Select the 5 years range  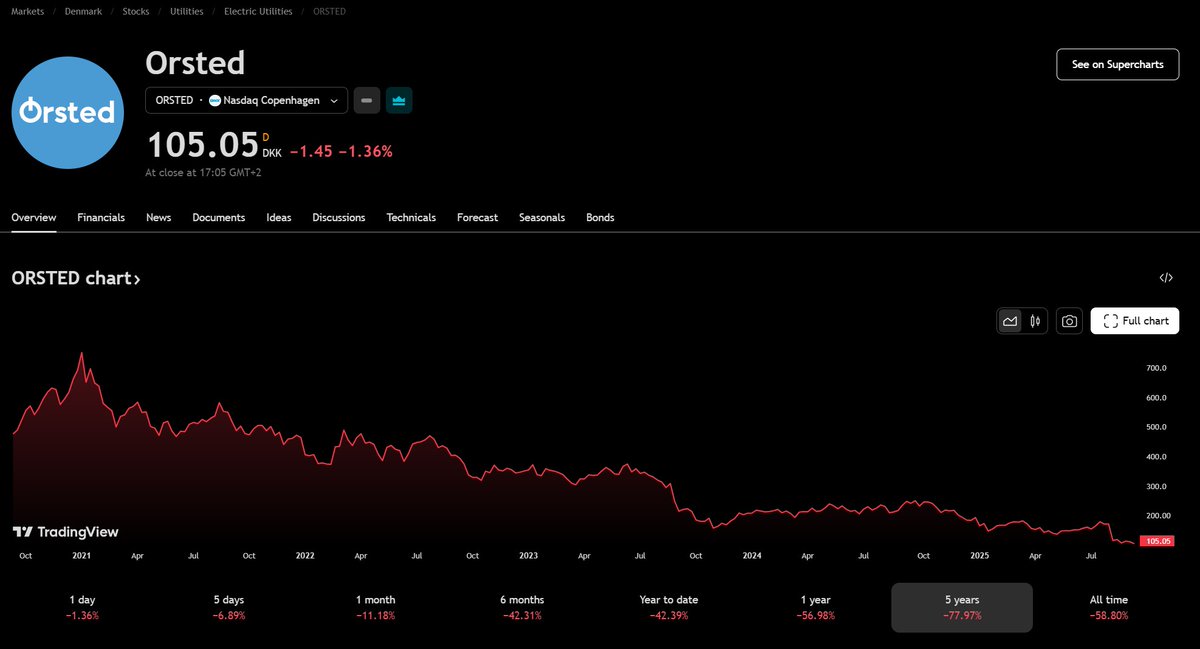962,607
